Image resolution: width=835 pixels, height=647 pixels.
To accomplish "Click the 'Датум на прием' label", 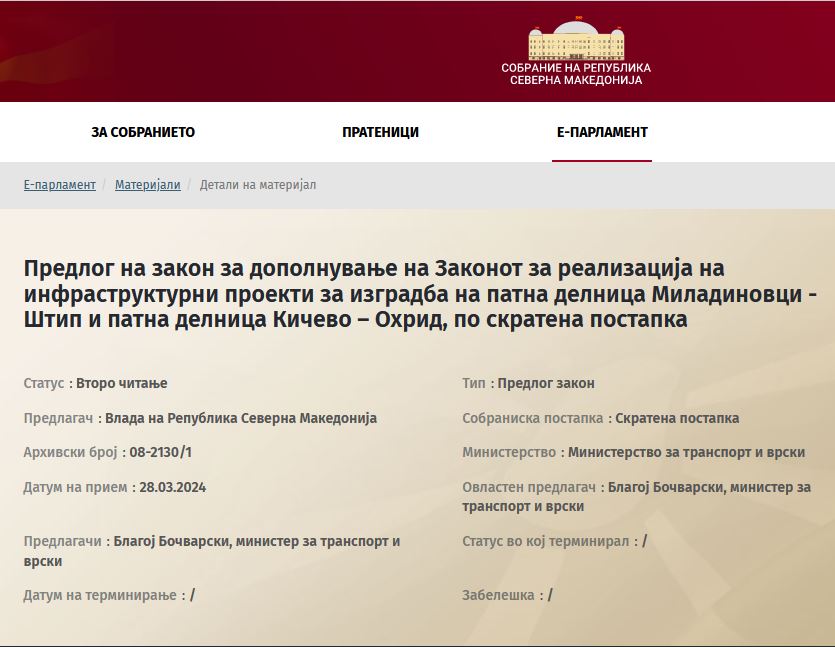I will (x=75, y=487).
